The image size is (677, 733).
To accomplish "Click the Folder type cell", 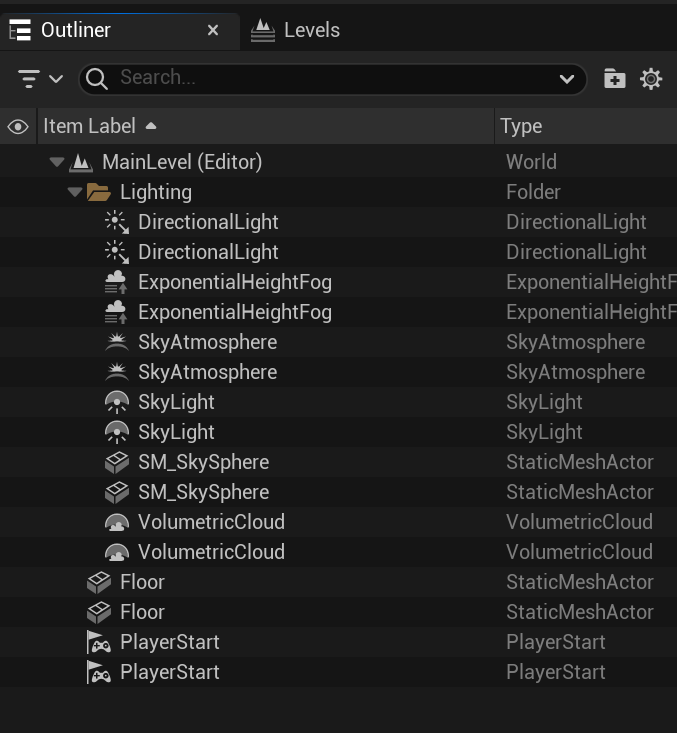I will pos(533,192).
